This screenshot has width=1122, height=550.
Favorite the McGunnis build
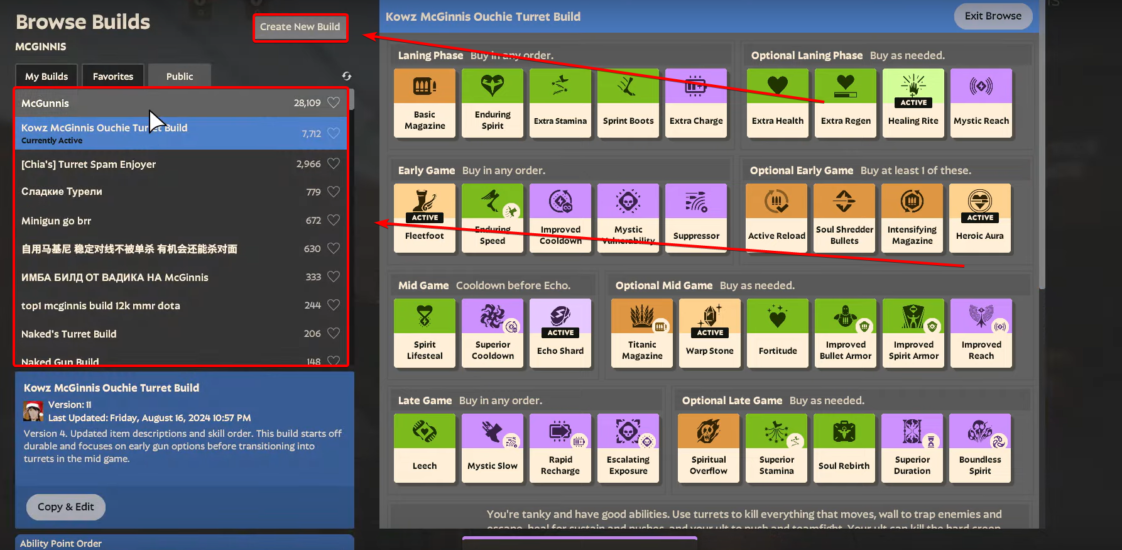[333, 103]
